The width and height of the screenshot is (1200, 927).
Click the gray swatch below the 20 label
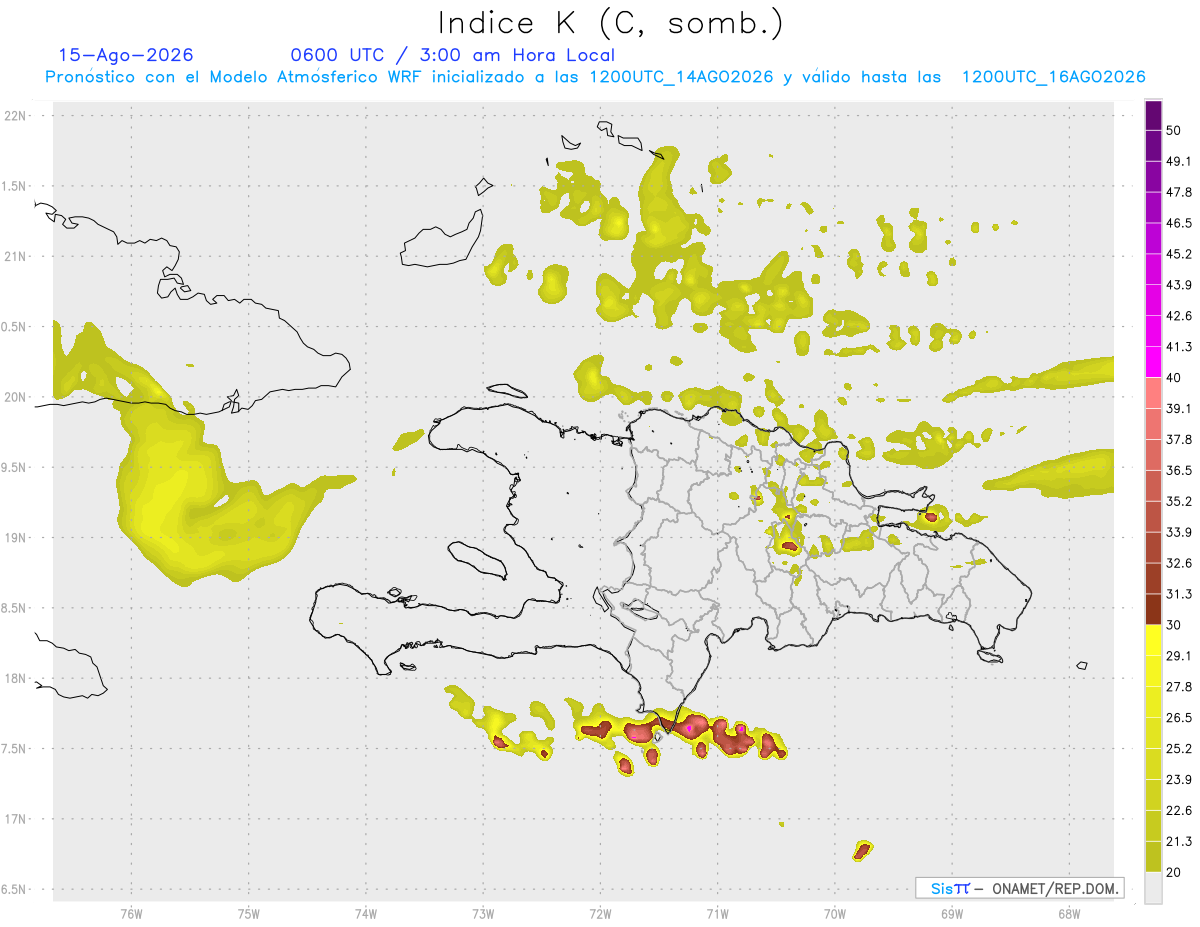click(x=1153, y=887)
